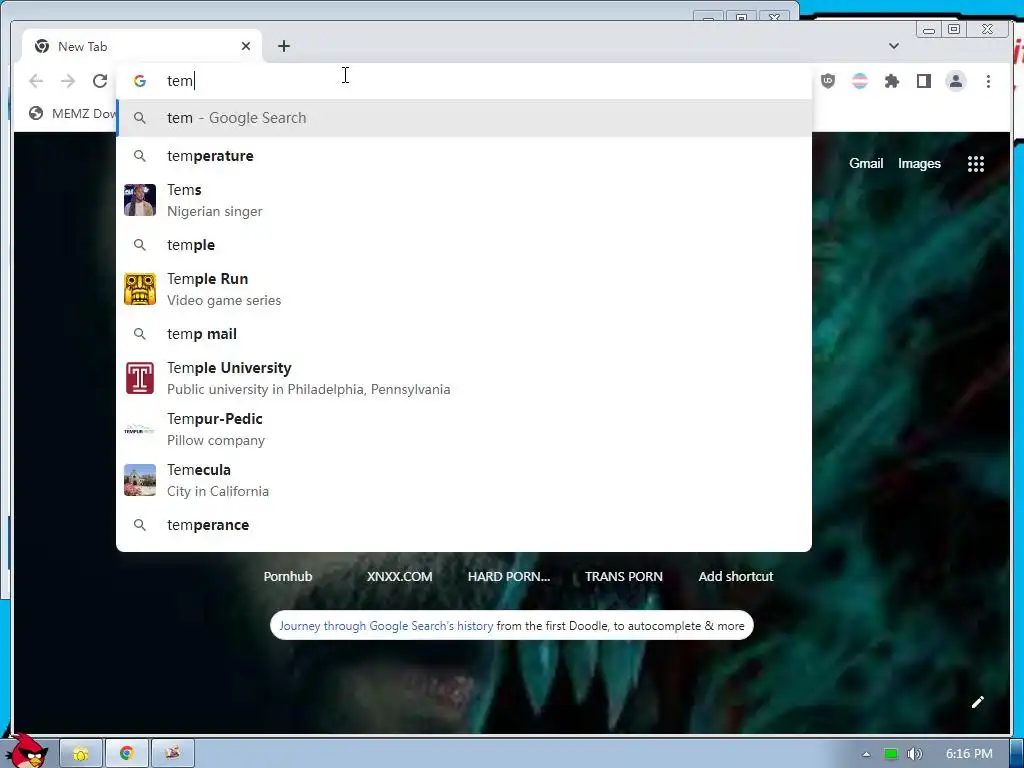This screenshot has width=1024, height=768.
Task: Pick the 'Tempur-Pedic' suggestion
Action: pyautogui.click(x=464, y=429)
